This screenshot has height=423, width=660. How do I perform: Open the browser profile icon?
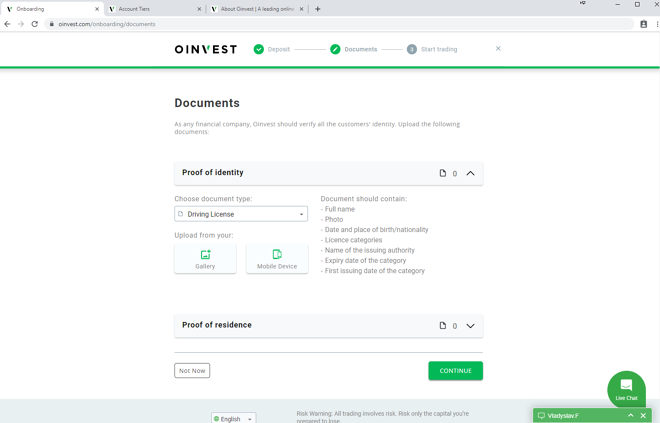[x=644, y=24]
